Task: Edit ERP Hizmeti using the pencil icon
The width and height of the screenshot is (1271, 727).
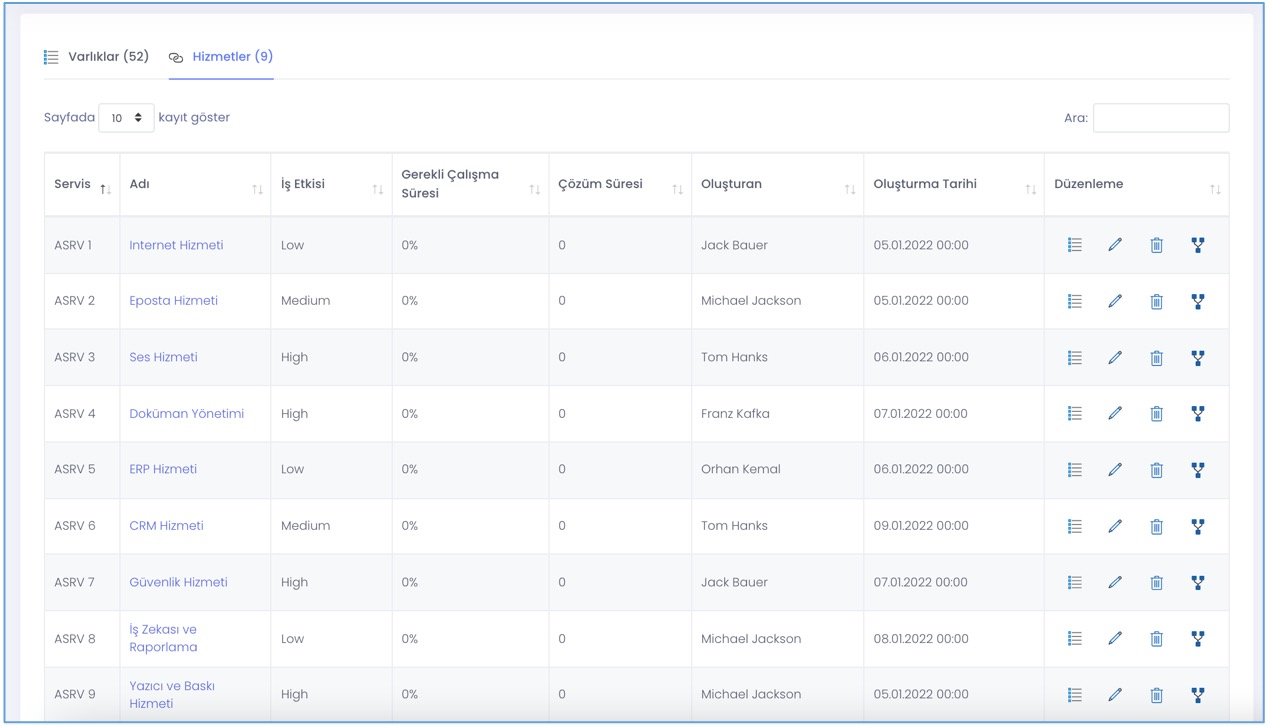Action: coord(1115,469)
